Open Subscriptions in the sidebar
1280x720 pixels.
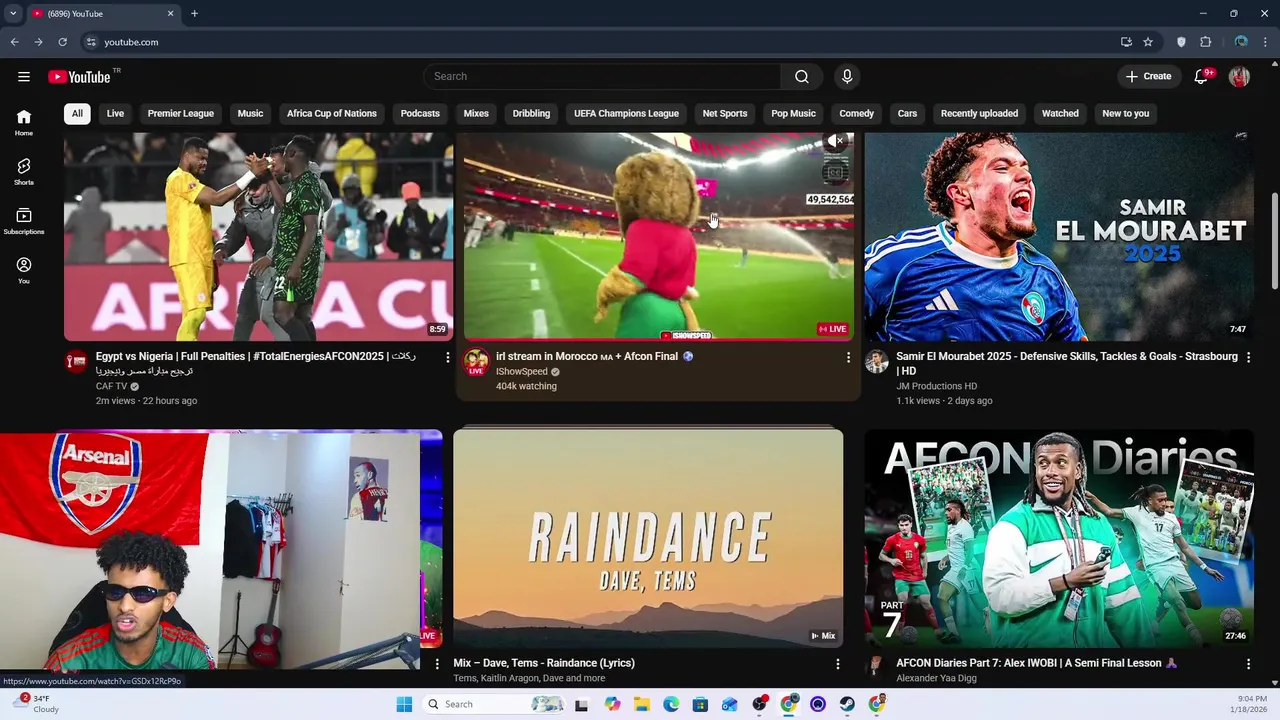tap(24, 221)
